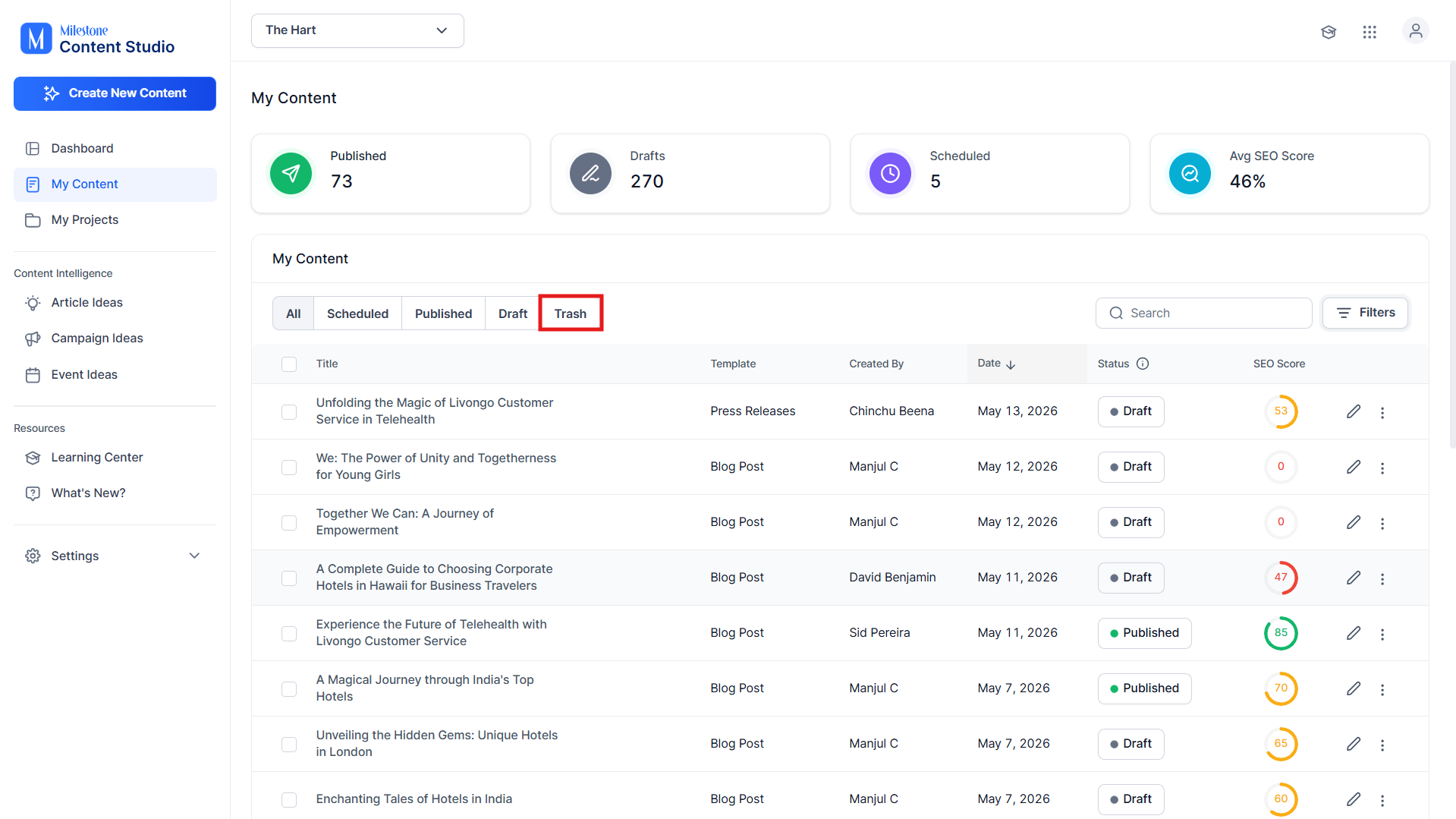Click the Search content field

(1203, 313)
